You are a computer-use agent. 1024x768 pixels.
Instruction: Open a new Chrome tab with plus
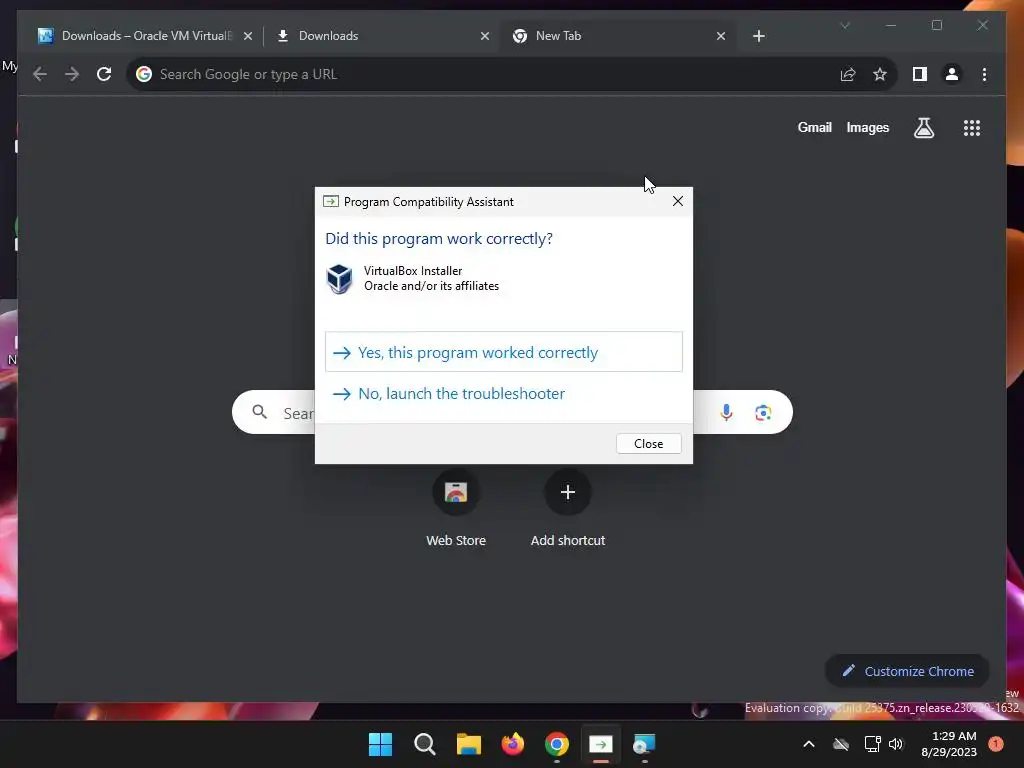[759, 36]
